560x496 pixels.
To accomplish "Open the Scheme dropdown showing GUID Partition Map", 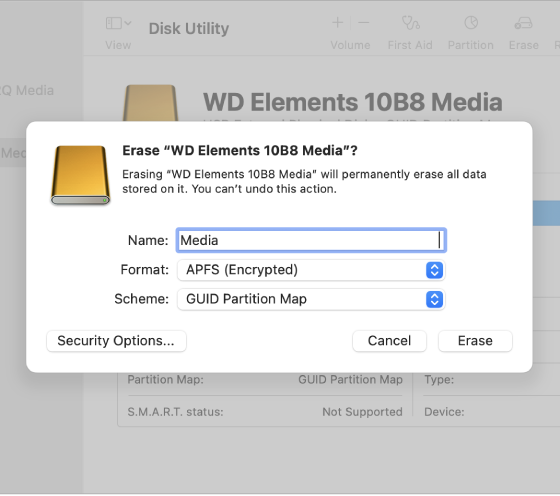I will click(x=311, y=299).
